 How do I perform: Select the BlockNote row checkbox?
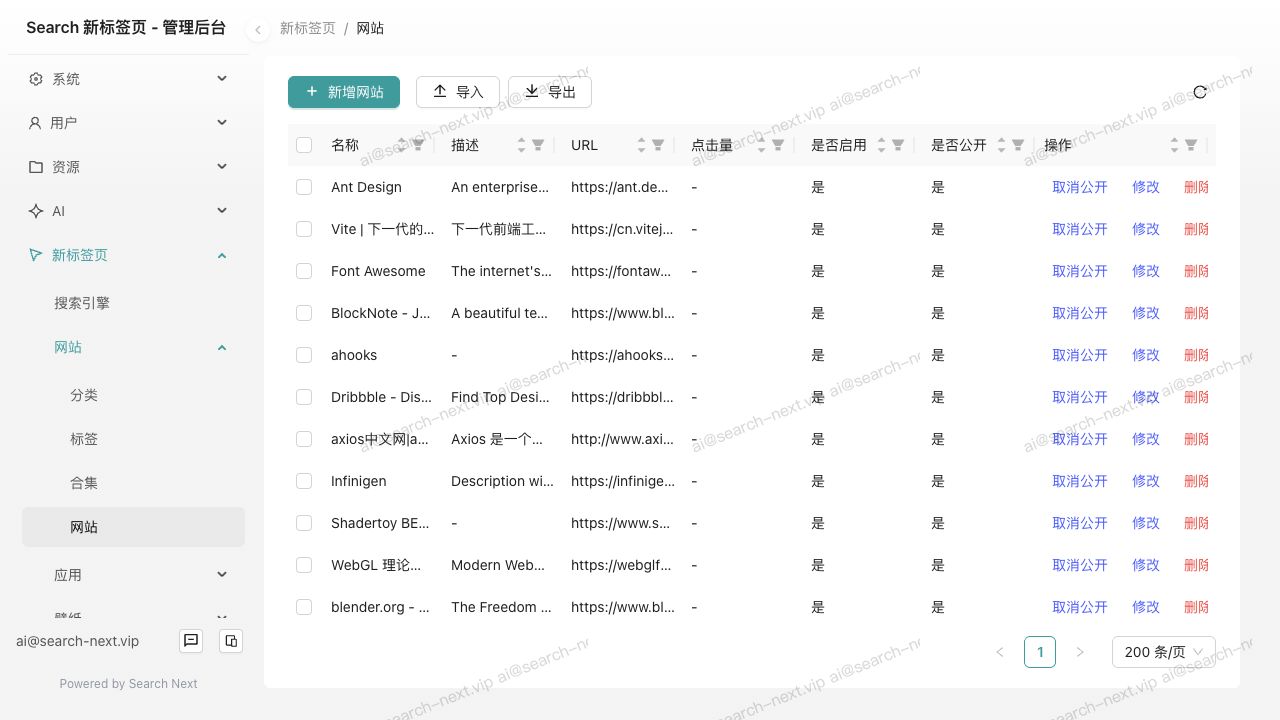304,313
